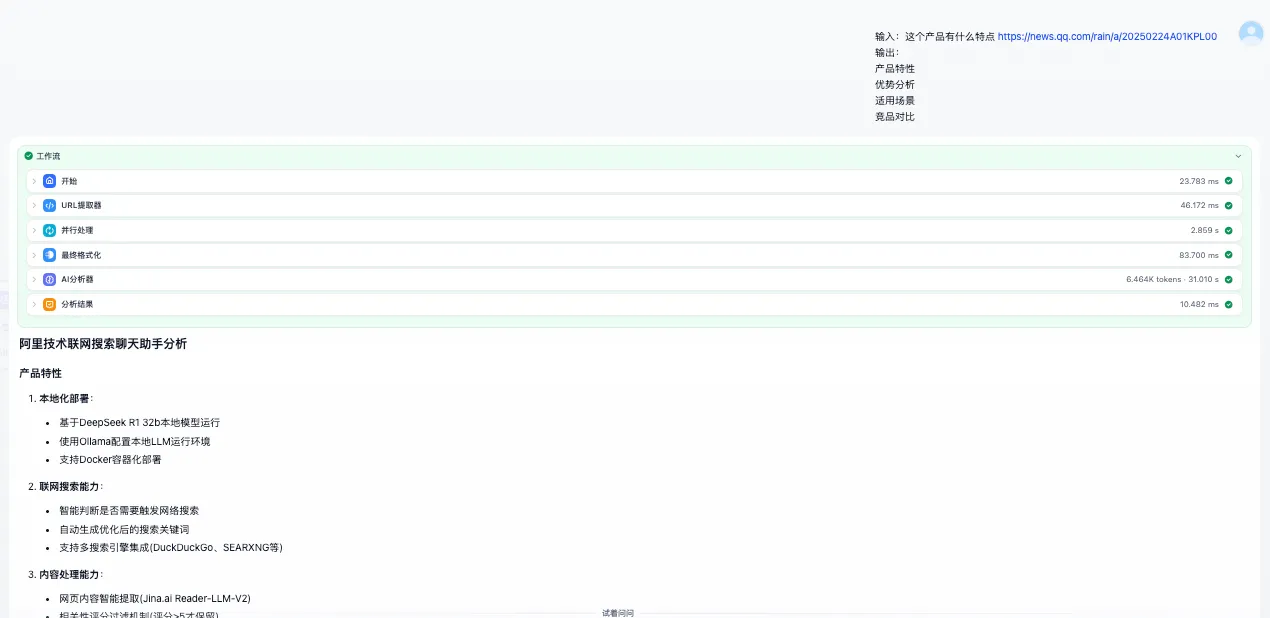Click the 联网搜索能力 list heading
This screenshot has width=1270, height=618.
point(69,486)
